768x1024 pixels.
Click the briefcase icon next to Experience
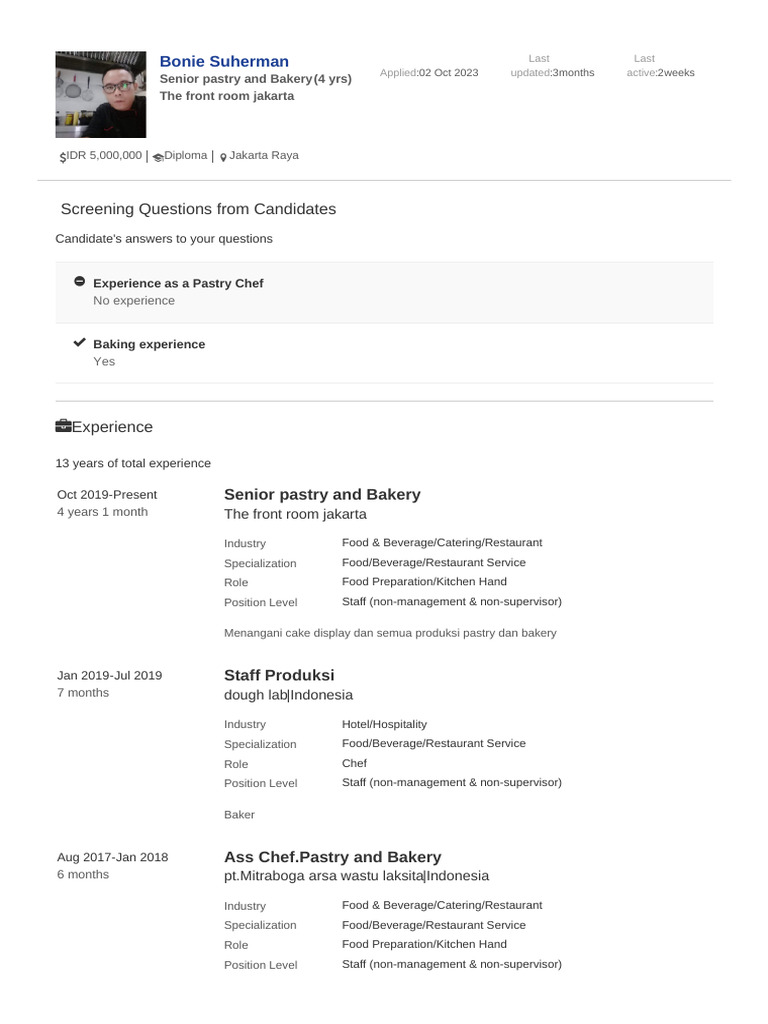click(63, 427)
